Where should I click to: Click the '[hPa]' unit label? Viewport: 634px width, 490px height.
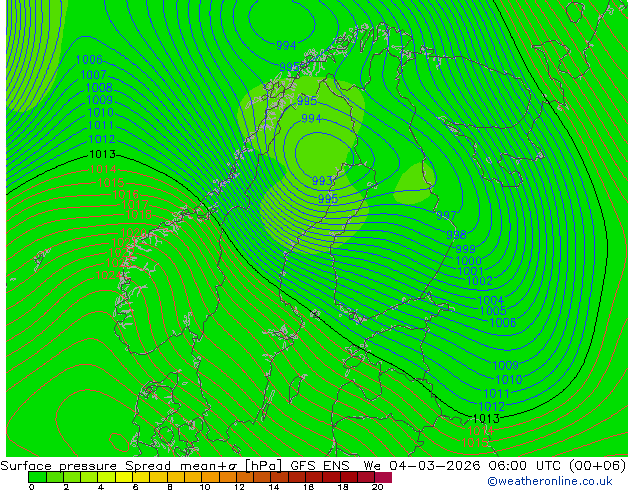[x=263, y=466]
